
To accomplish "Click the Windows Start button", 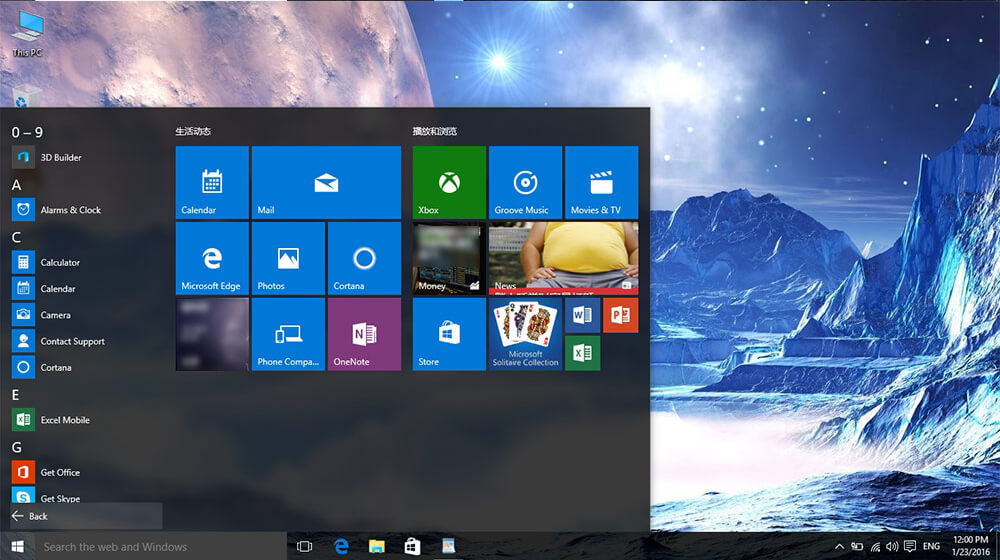I will point(18,547).
